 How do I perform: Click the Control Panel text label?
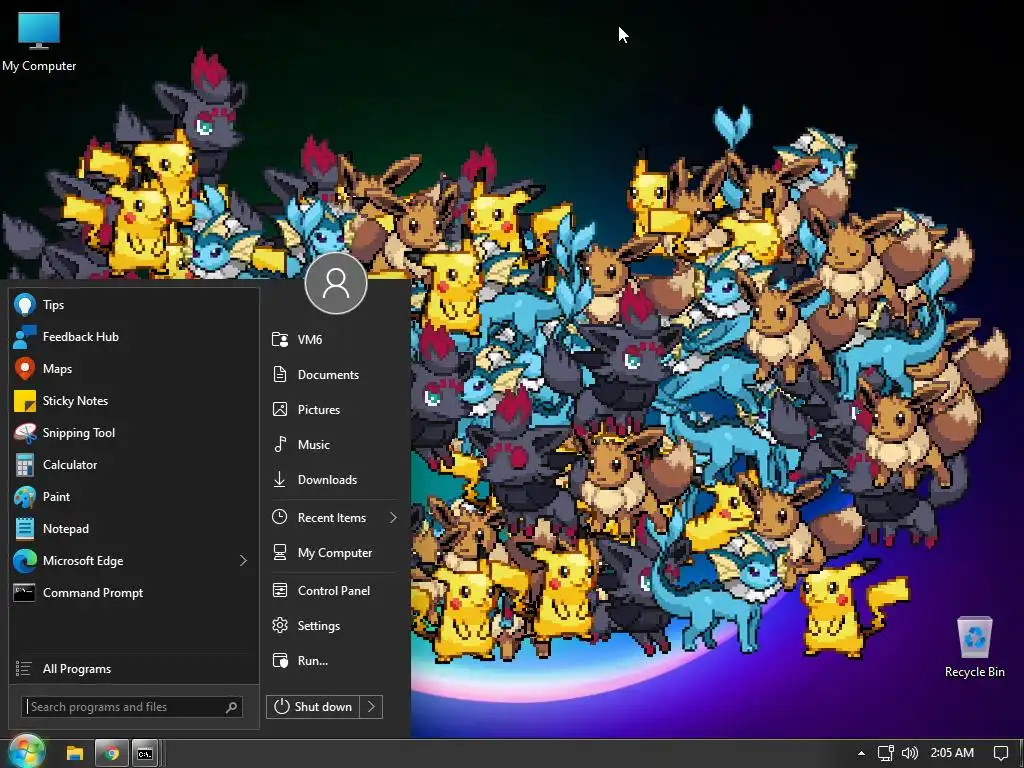pos(334,590)
